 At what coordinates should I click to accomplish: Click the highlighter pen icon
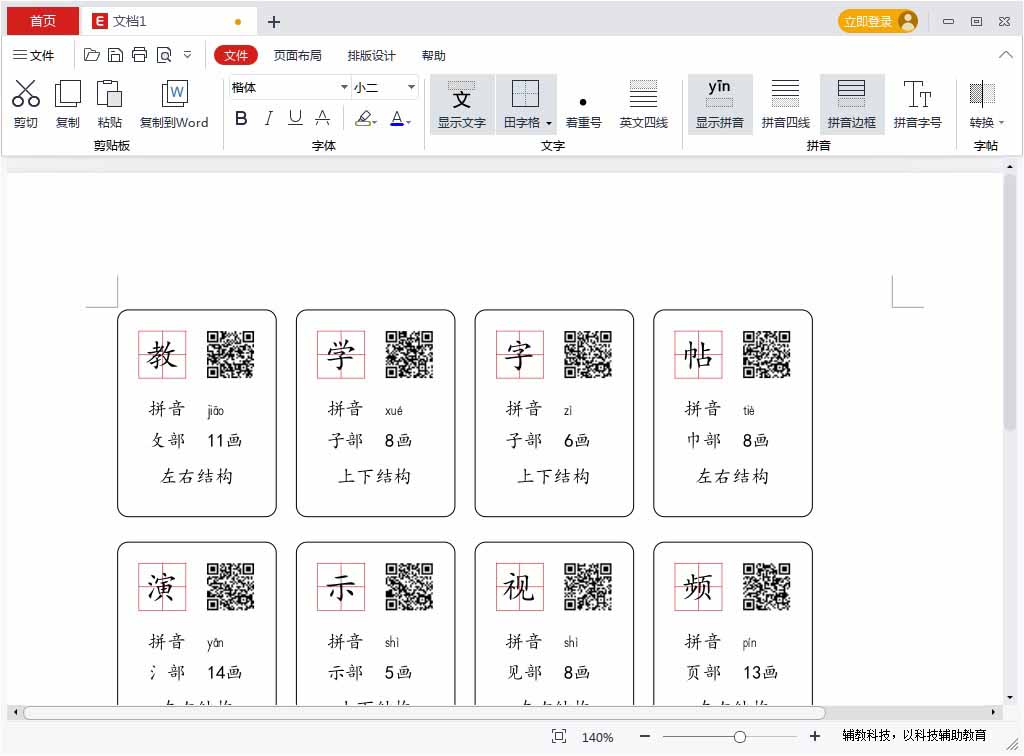tap(363, 118)
